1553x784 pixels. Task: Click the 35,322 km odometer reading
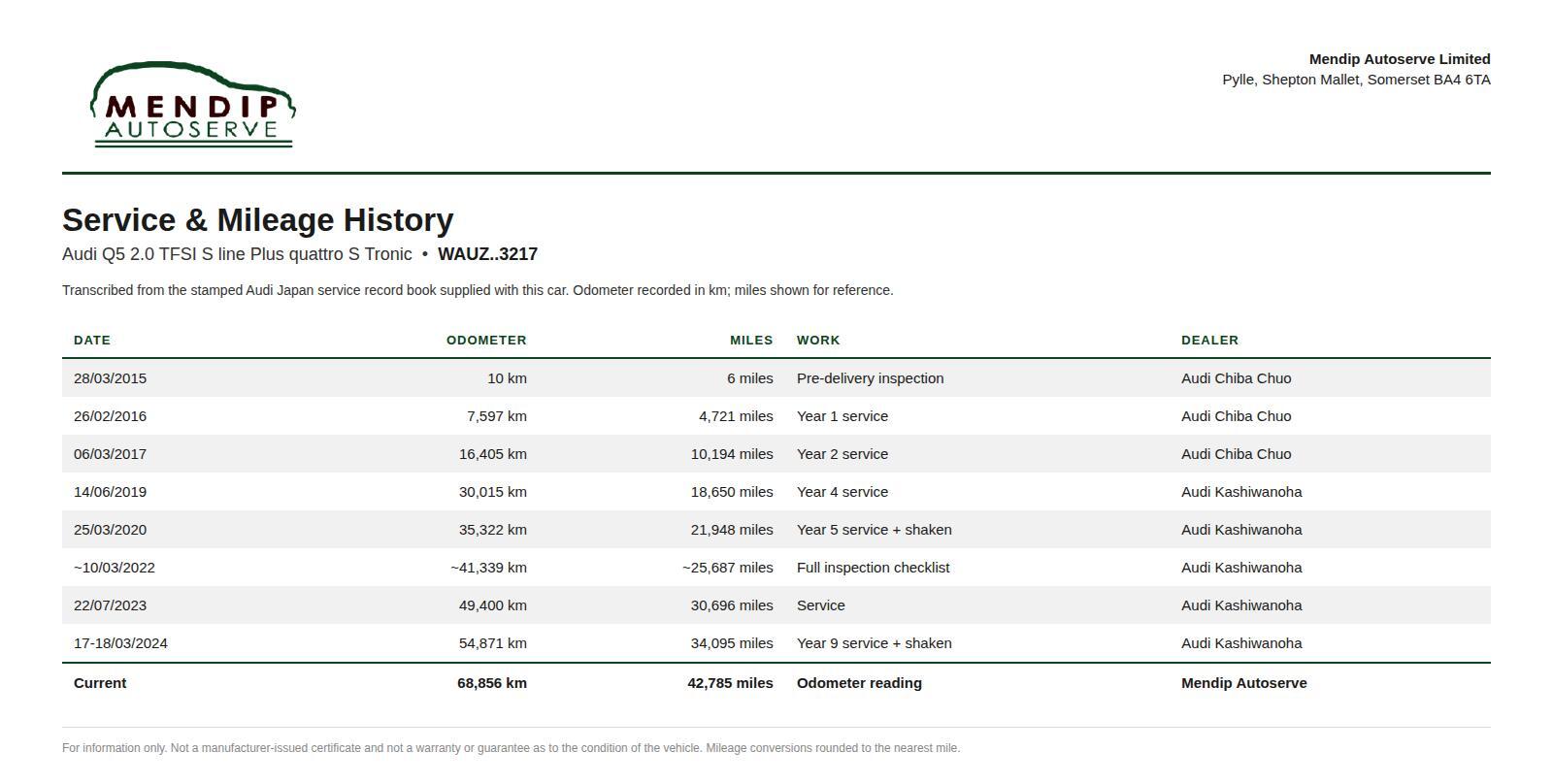(x=493, y=530)
